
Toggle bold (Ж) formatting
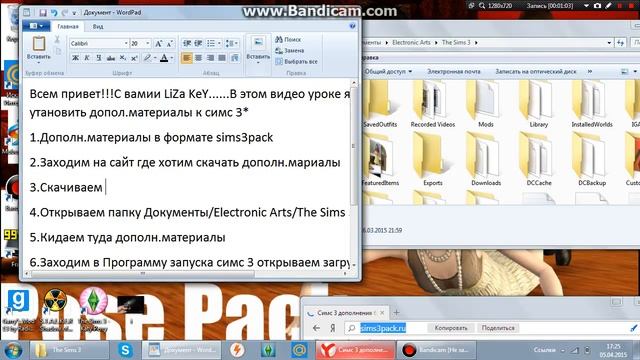pos(76,58)
